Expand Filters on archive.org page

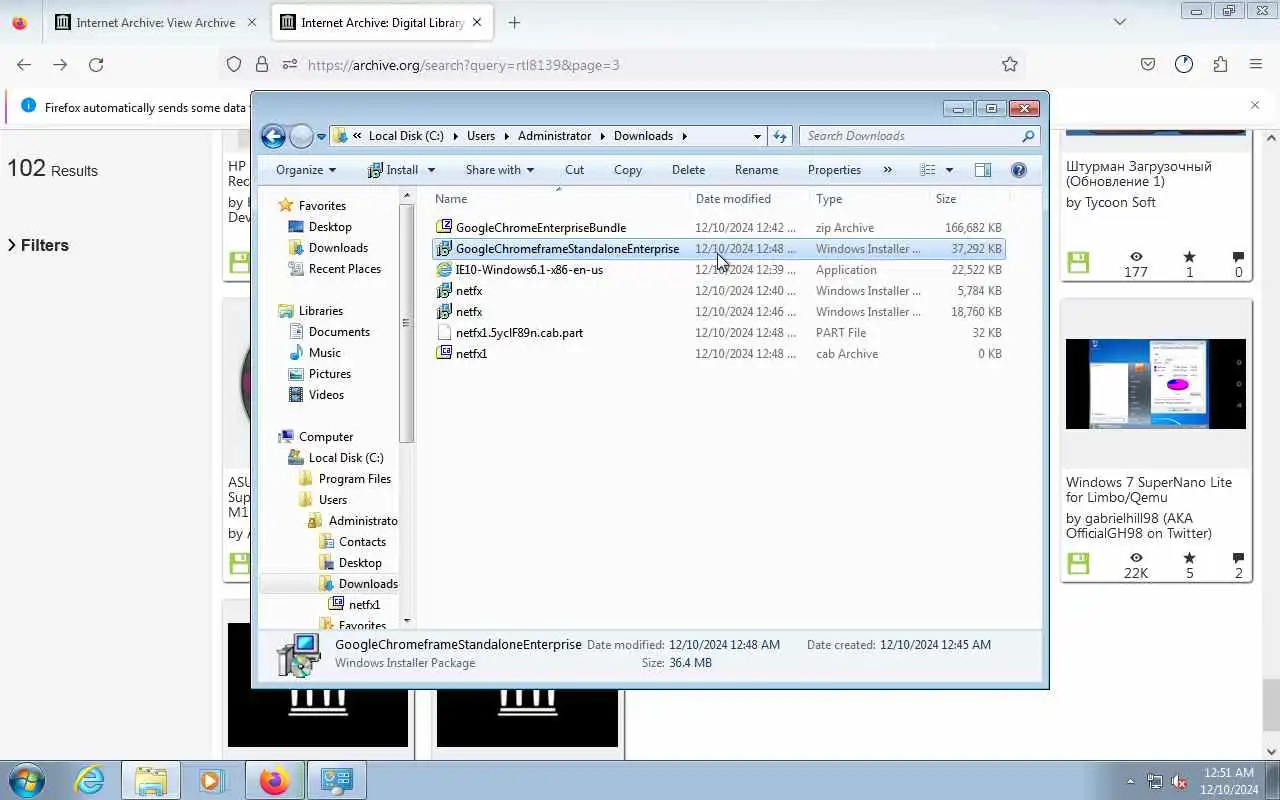click(x=39, y=245)
